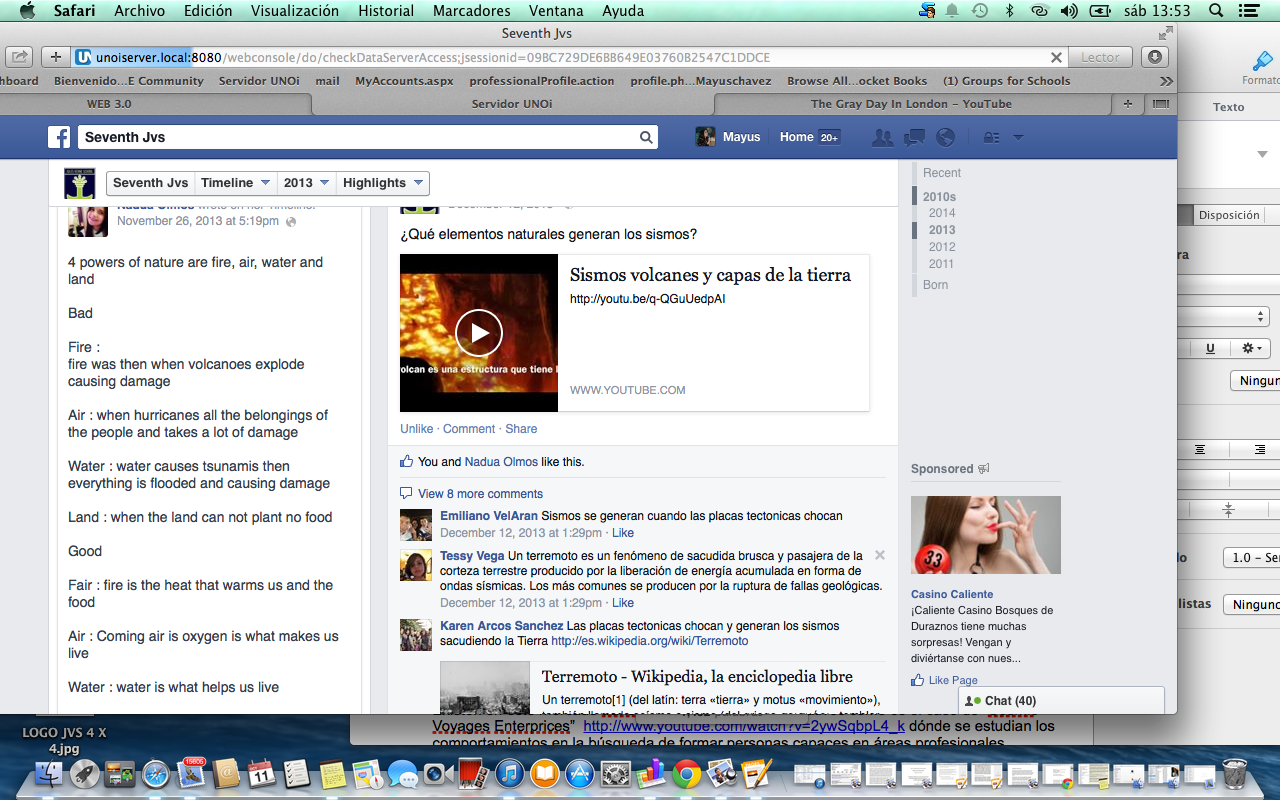Stop loading page with X in address bar
The height and width of the screenshot is (800, 1280).
tap(1056, 58)
